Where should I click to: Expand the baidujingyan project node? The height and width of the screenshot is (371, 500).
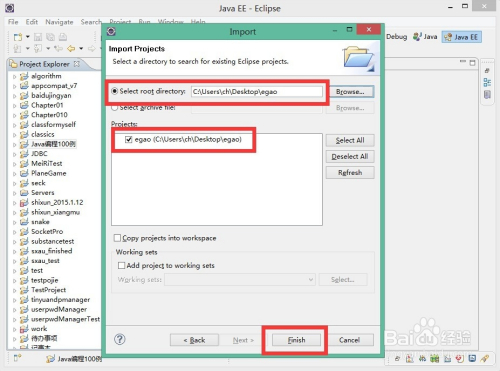click(14, 96)
